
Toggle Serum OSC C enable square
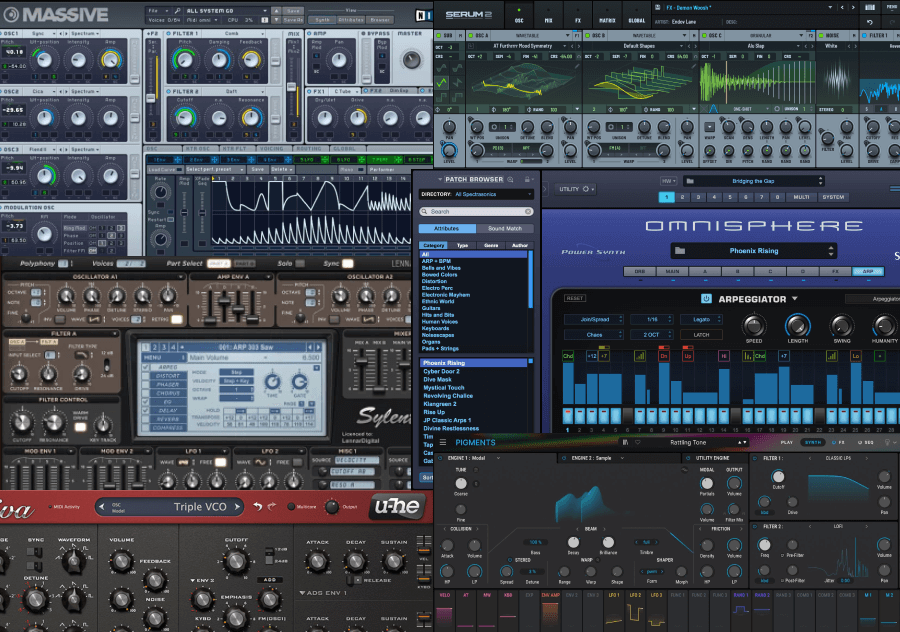(703, 36)
